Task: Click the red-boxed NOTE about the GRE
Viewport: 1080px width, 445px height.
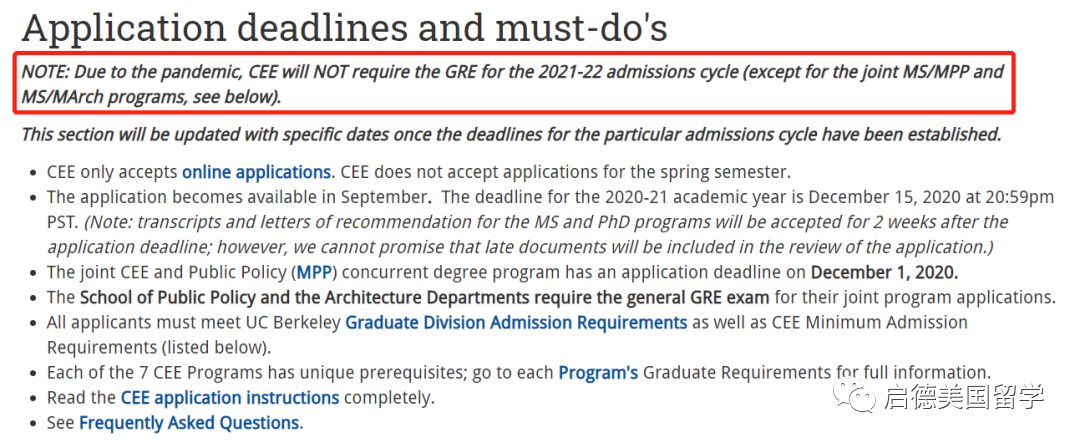Action: click(512, 84)
